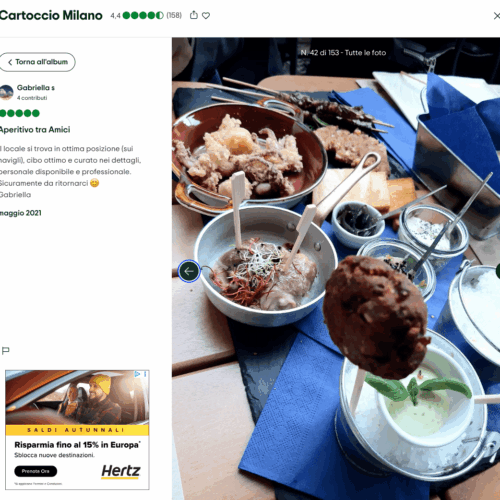Screen dimensions: 500x500
Task: Save Cartoccio Milano with the heart icon
Action: [x=206, y=15]
